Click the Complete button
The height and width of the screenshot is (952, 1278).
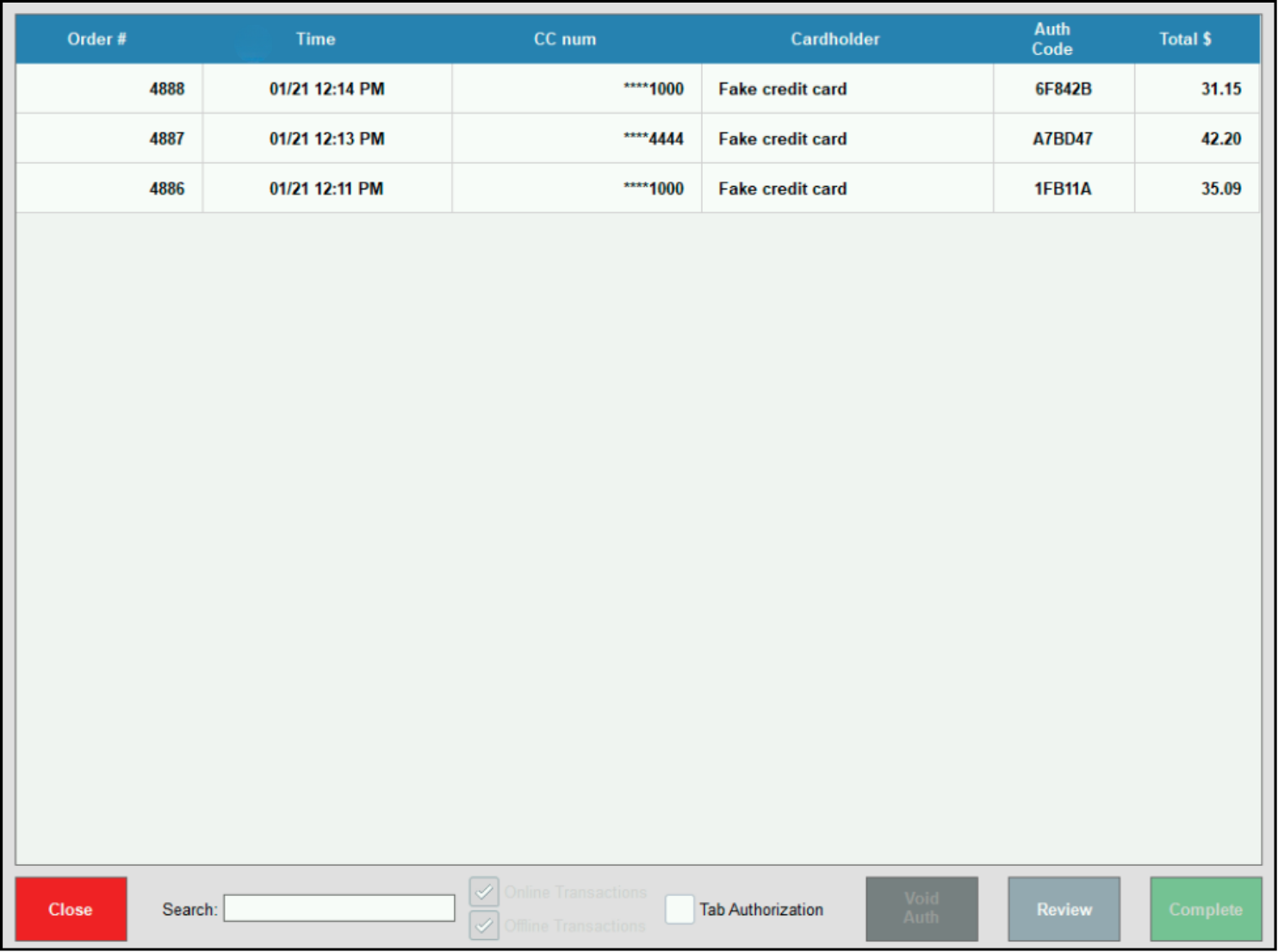(x=1205, y=909)
